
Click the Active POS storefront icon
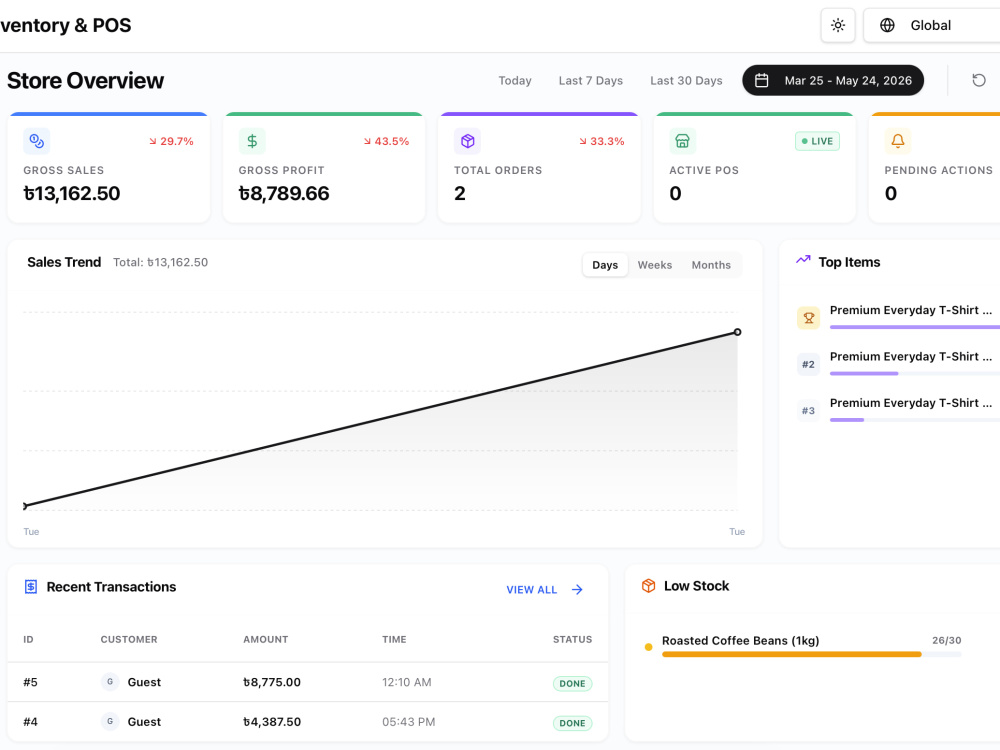682,141
